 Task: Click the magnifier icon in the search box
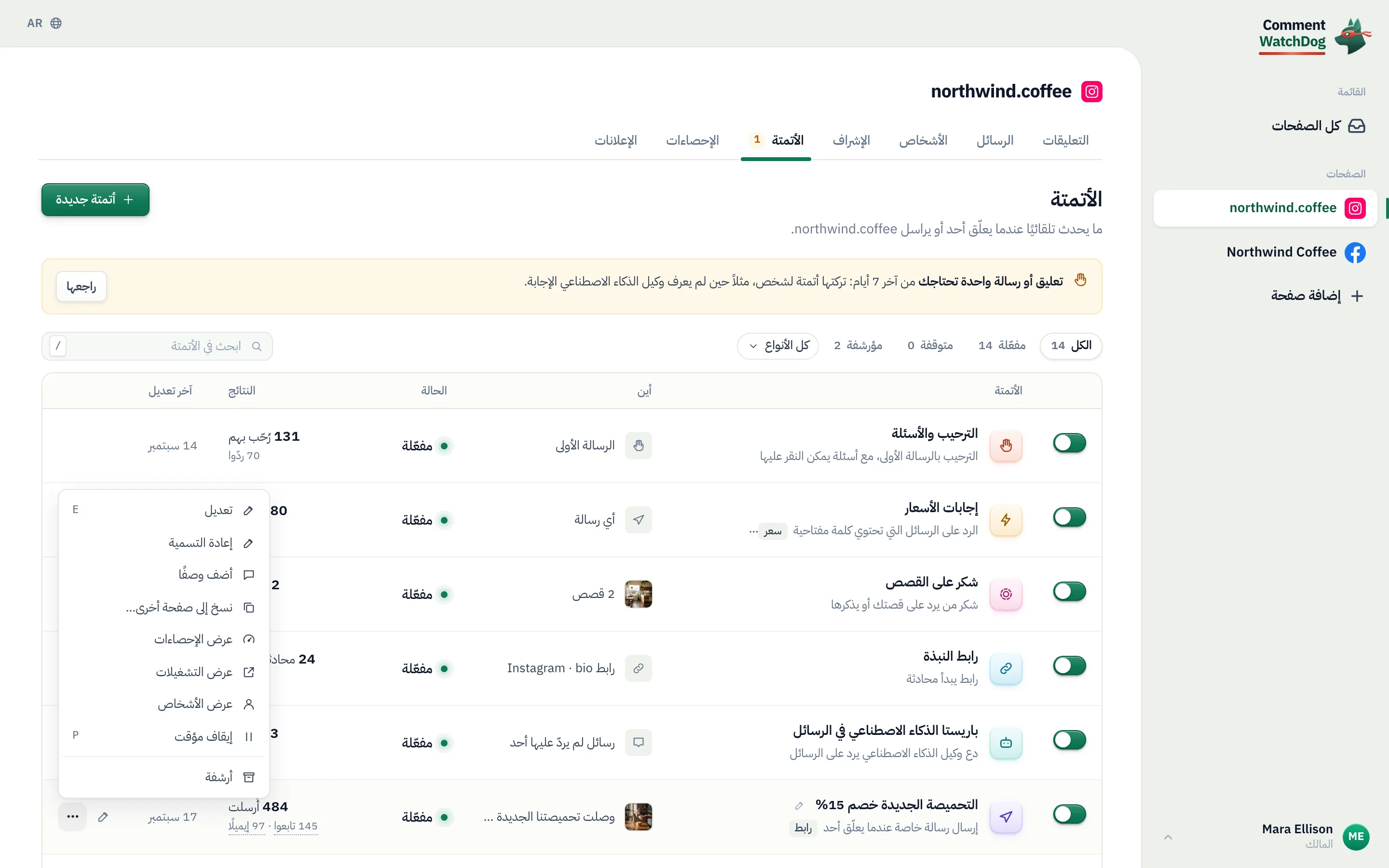tap(257, 346)
